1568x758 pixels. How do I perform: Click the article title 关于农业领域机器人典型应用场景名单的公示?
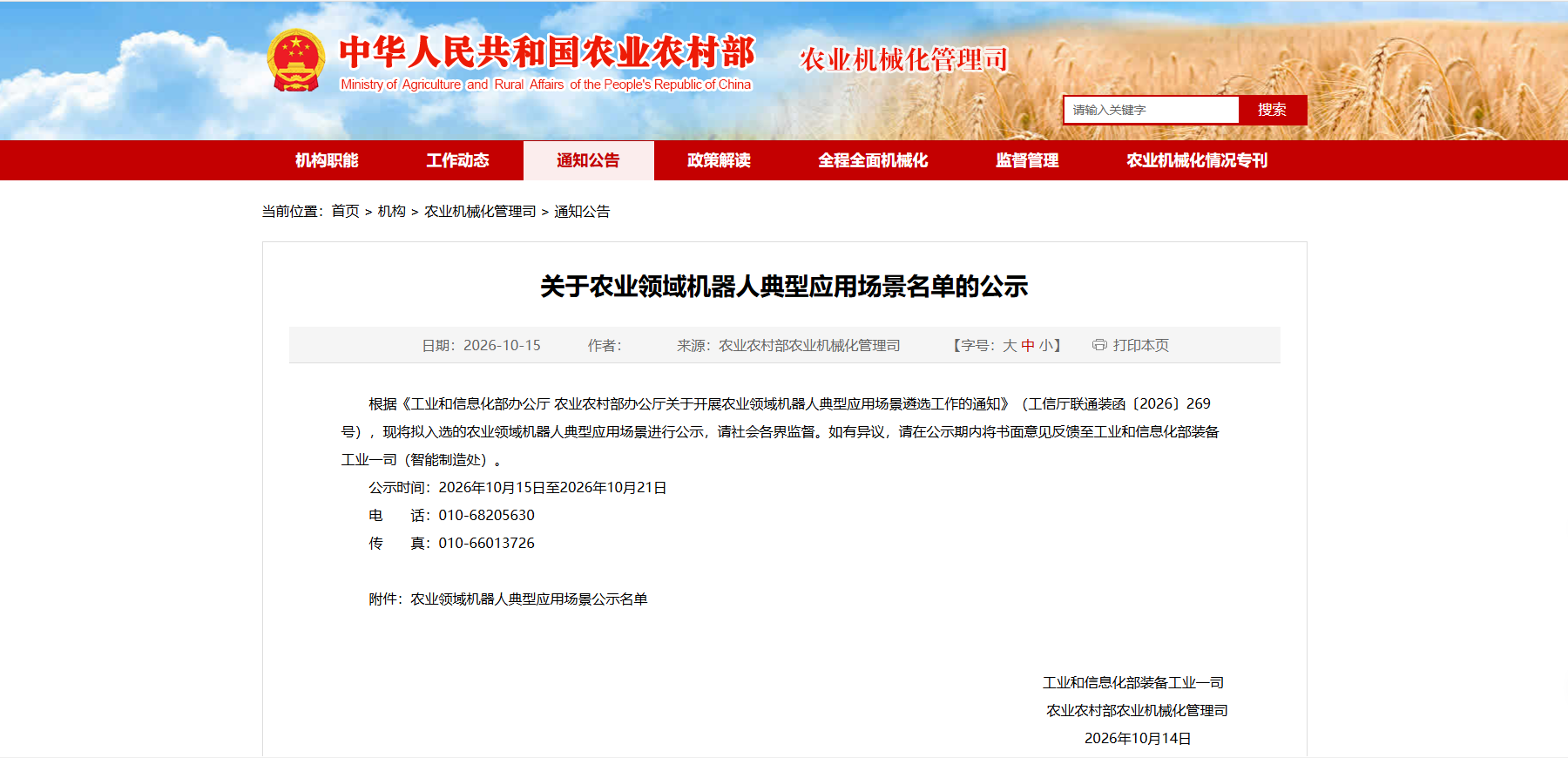784,287
